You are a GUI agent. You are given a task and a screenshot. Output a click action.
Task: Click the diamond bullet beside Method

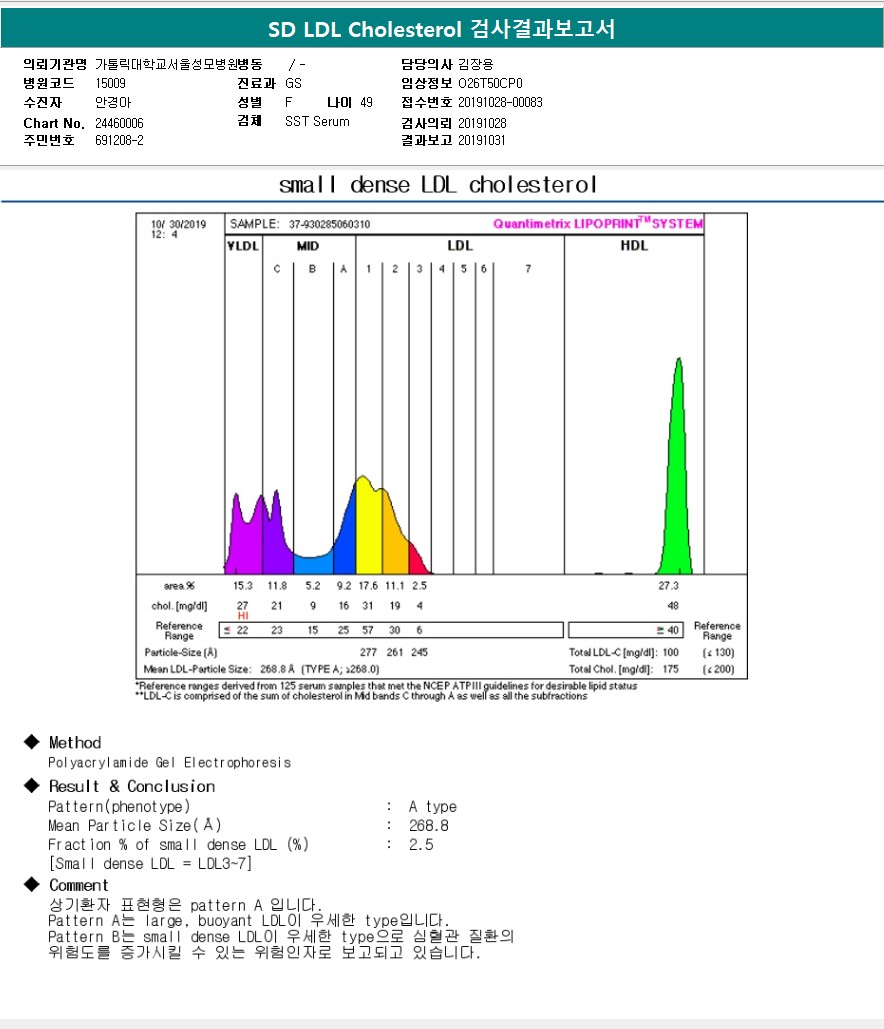tap(30, 742)
